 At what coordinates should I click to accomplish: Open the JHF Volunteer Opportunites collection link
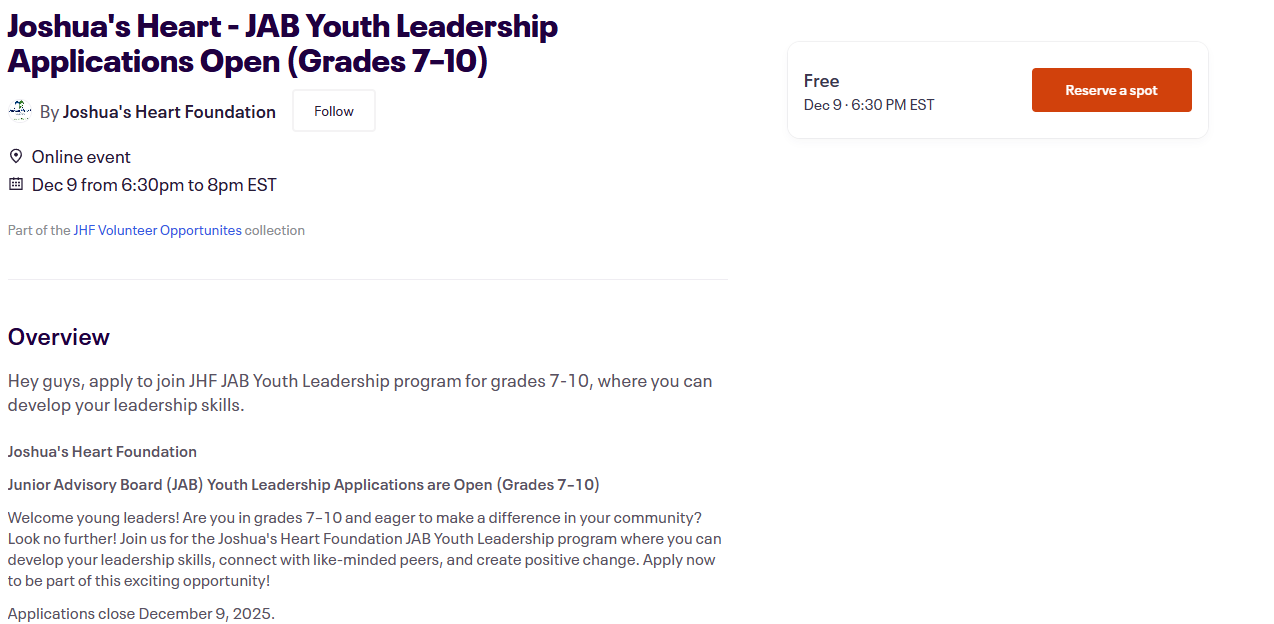pyautogui.click(x=157, y=230)
